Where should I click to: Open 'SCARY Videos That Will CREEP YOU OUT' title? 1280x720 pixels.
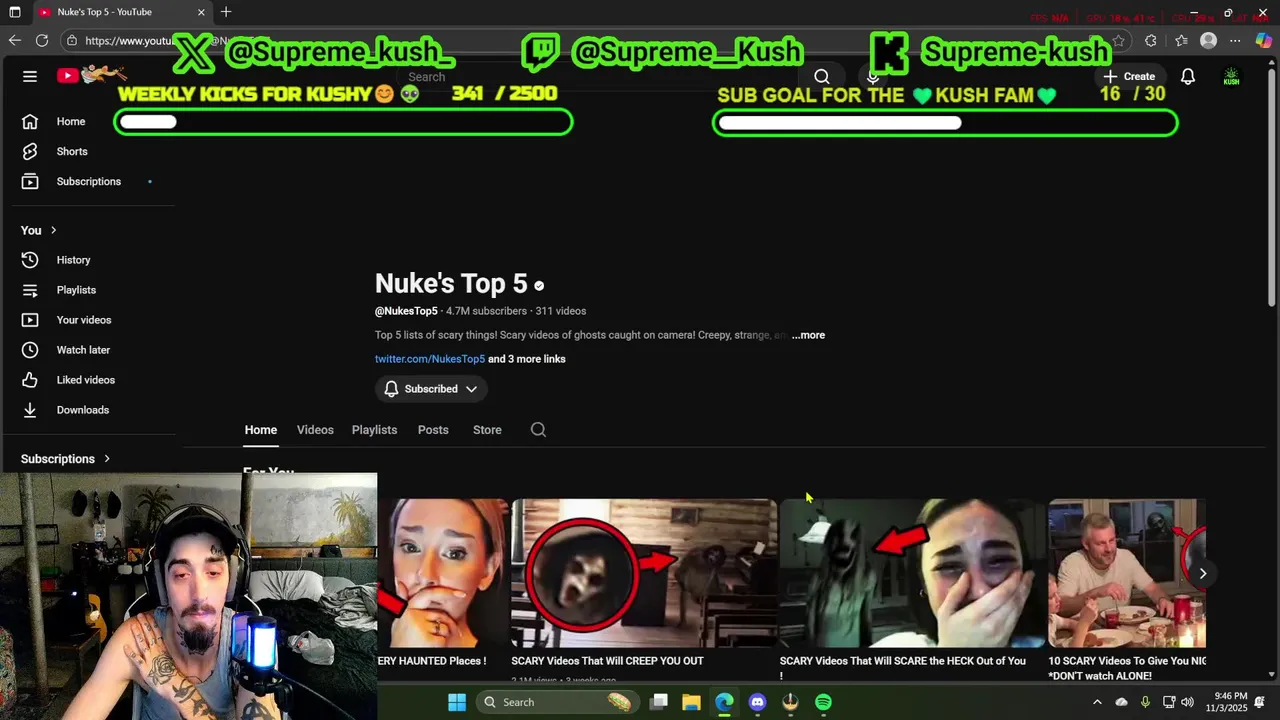pyautogui.click(x=607, y=661)
